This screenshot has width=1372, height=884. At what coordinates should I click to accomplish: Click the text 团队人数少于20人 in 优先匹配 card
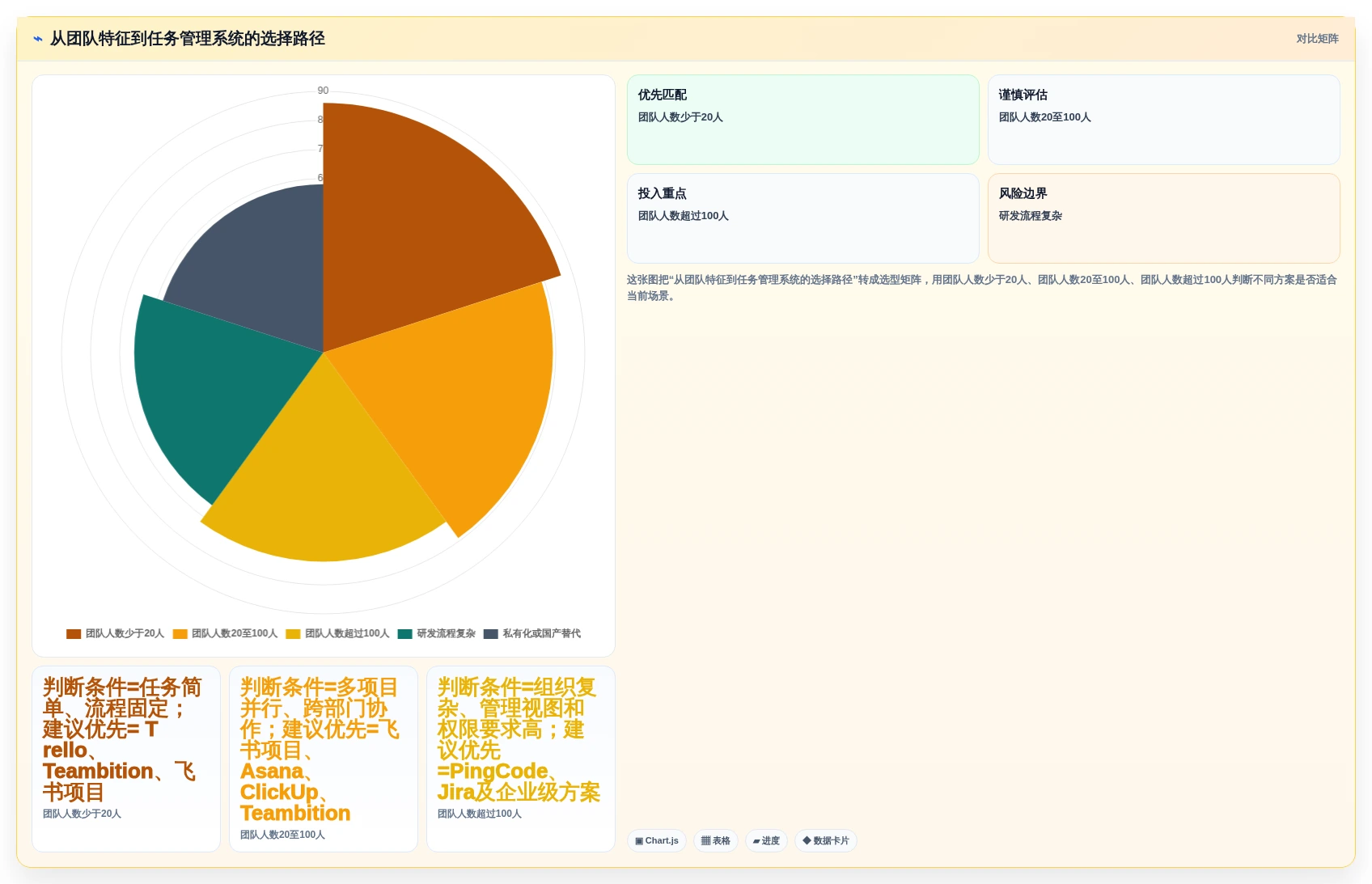point(680,117)
